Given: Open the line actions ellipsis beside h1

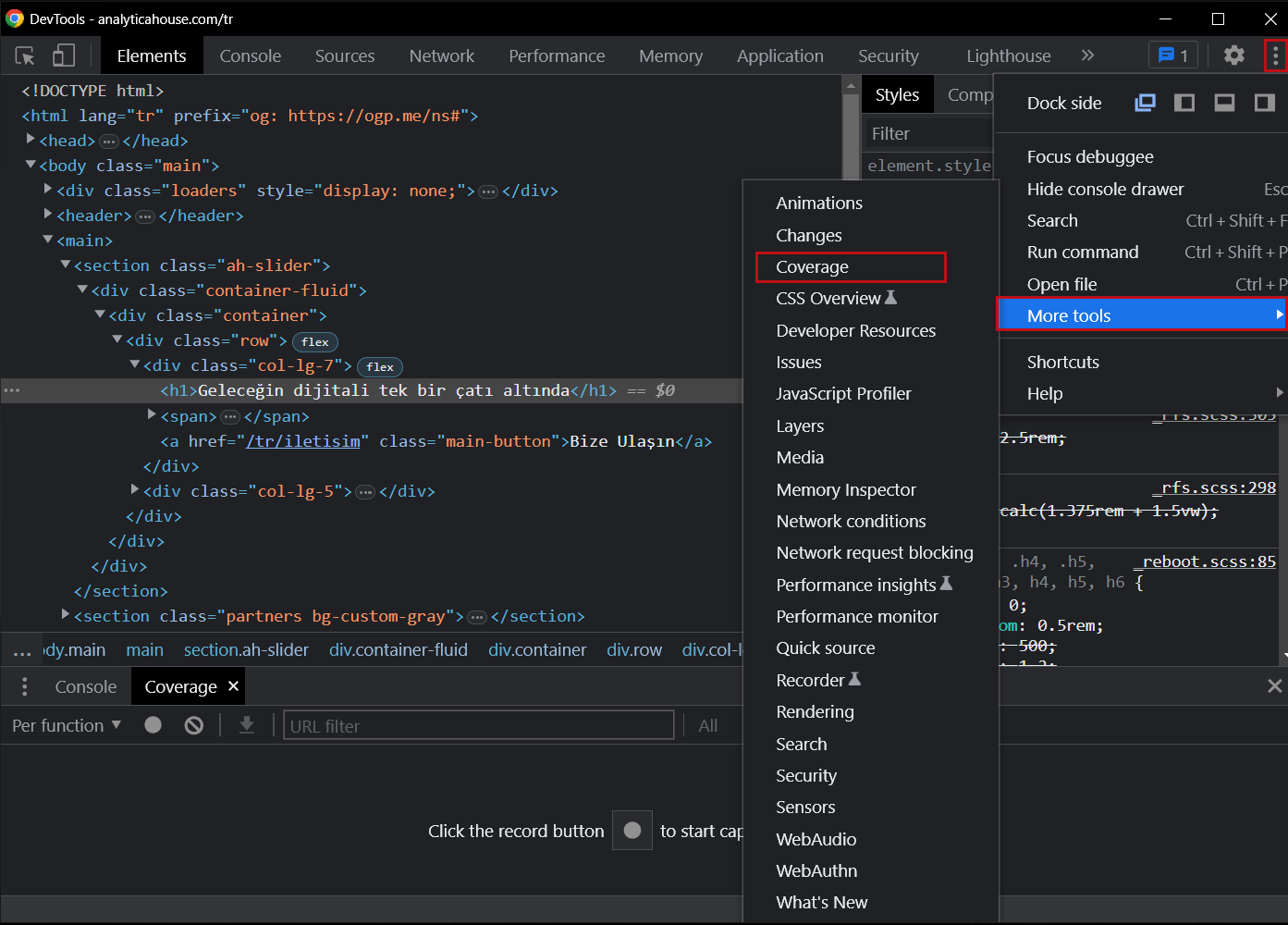Looking at the screenshot, I should tap(12, 390).
